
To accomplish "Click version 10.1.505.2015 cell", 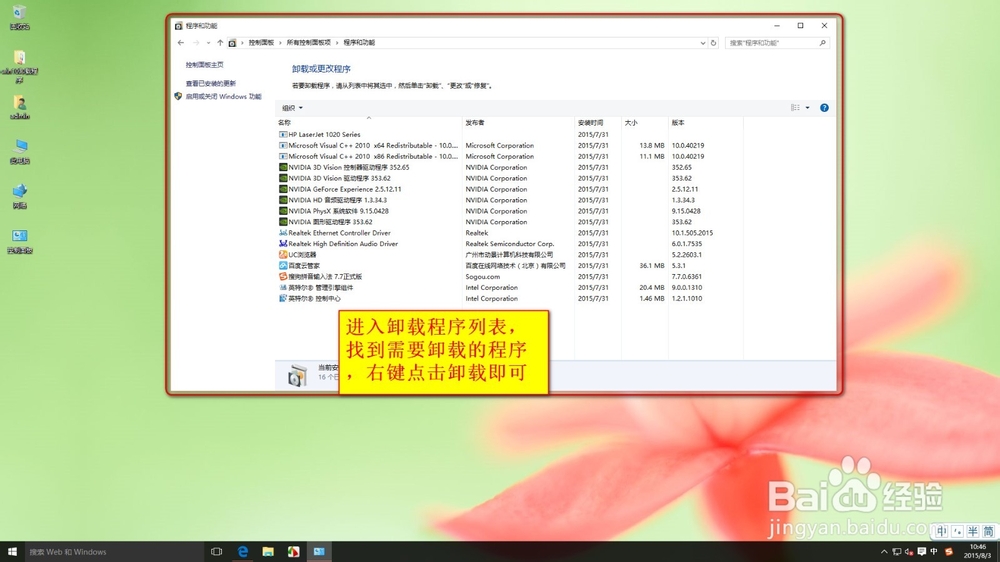I will click(692, 233).
